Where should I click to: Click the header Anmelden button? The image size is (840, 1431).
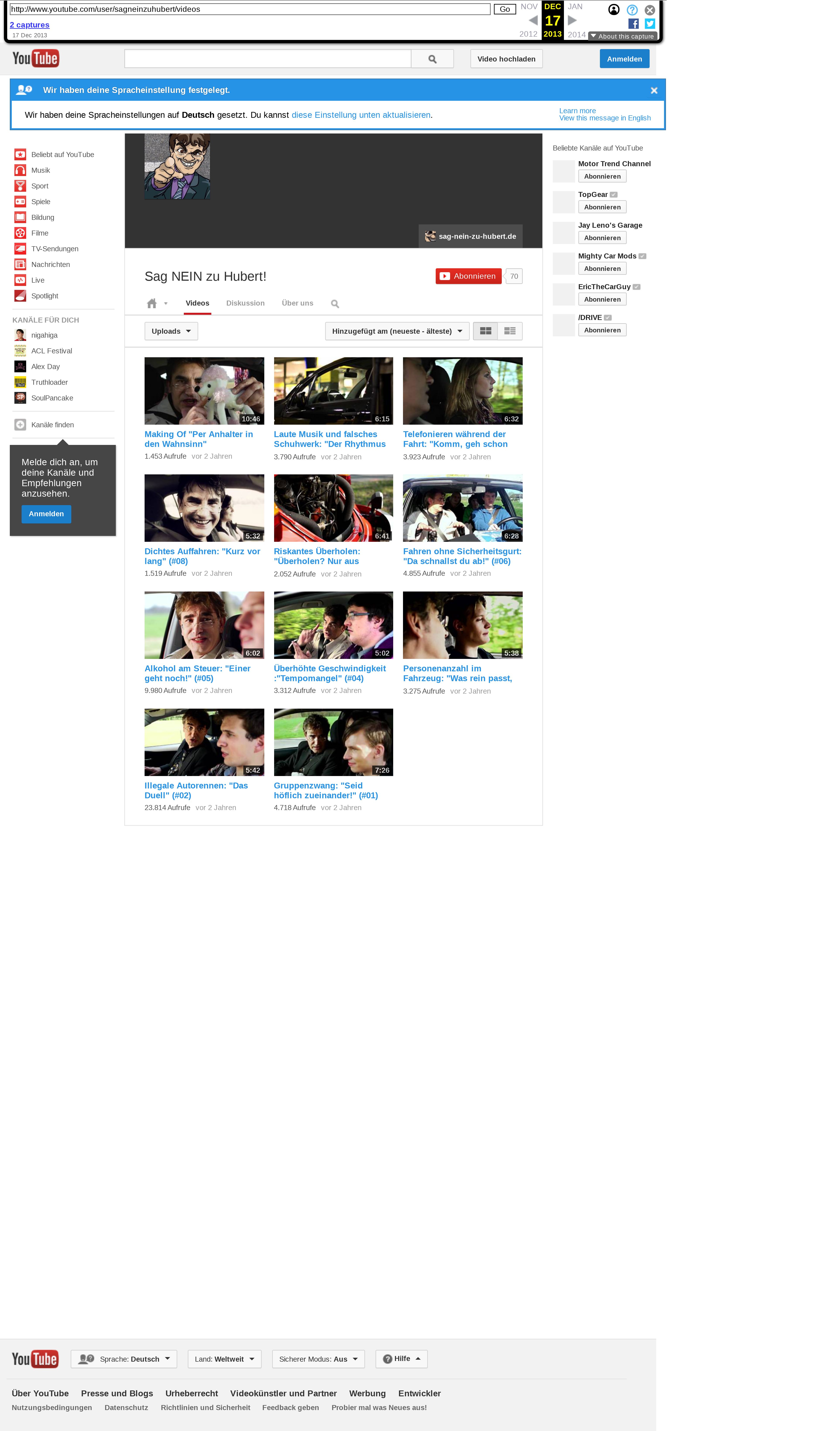coord(624,58)
